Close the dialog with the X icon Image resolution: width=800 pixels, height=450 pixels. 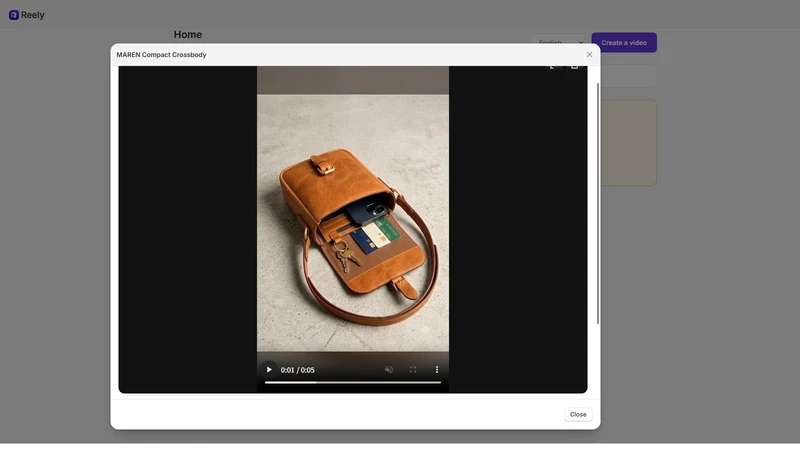[589, 55]
